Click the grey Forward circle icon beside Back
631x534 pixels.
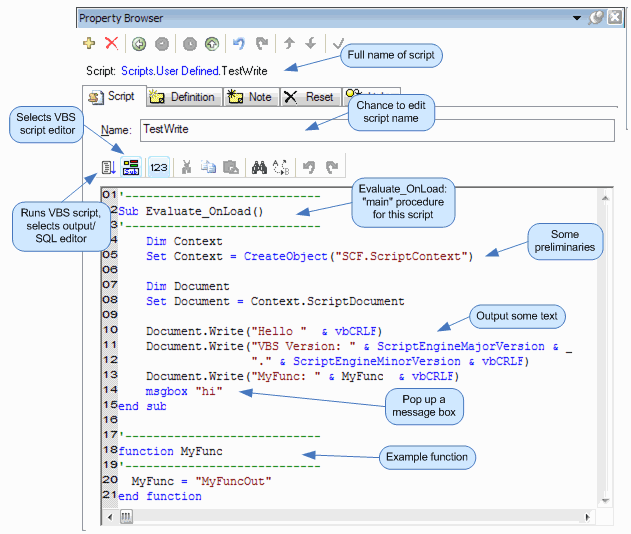(x=162, y=44)
